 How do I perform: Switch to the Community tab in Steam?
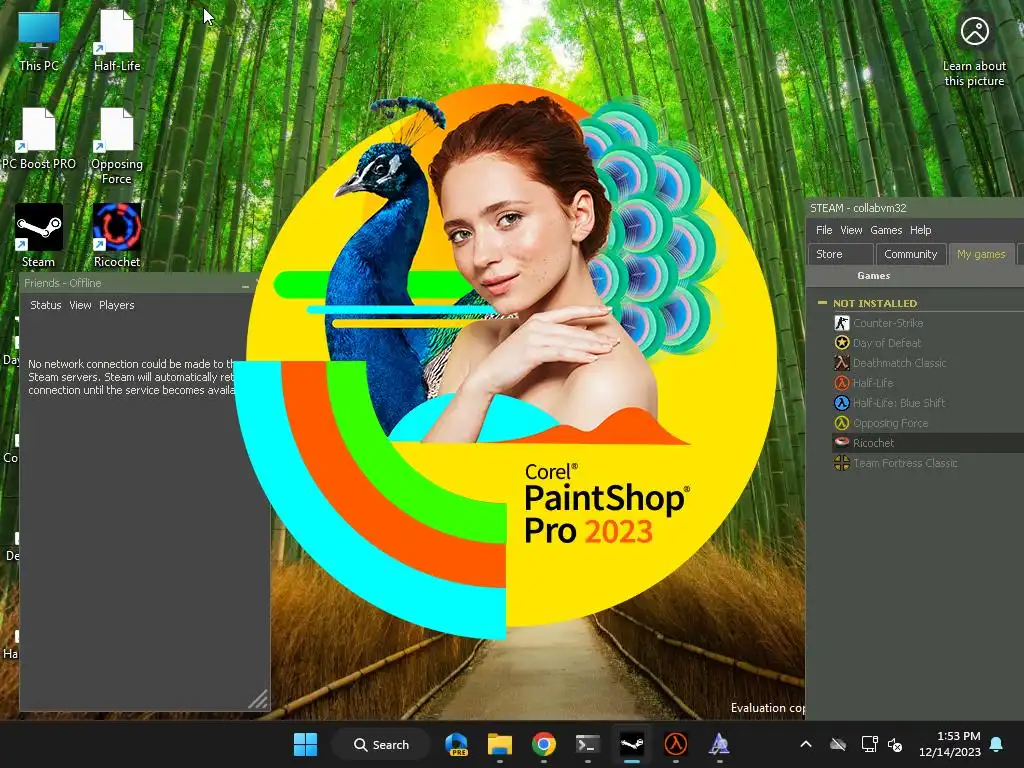[x=910, y=254]
